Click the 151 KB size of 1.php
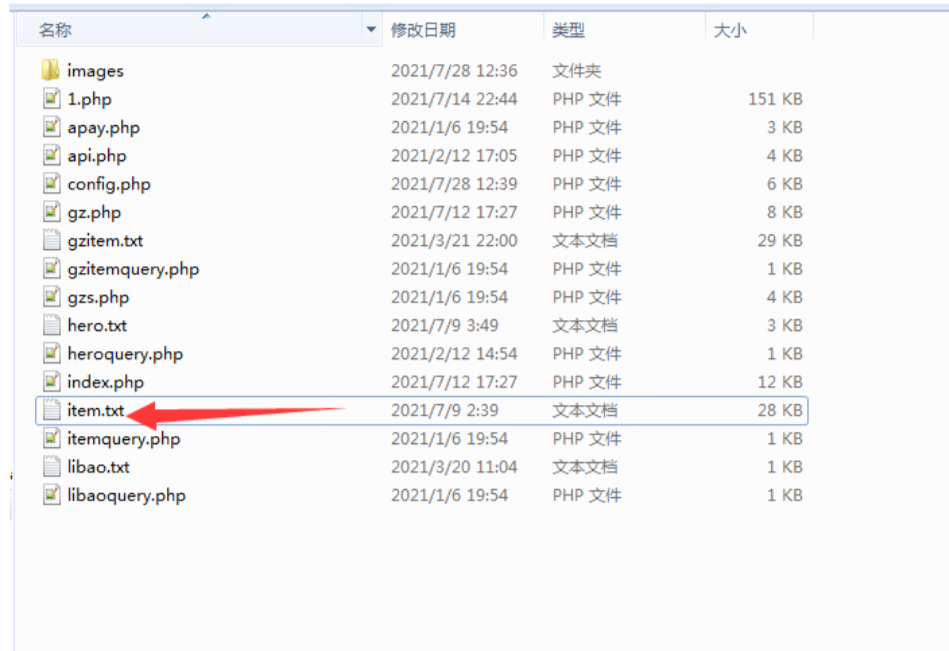Screen dimensions: 949x651 point(775,99)
